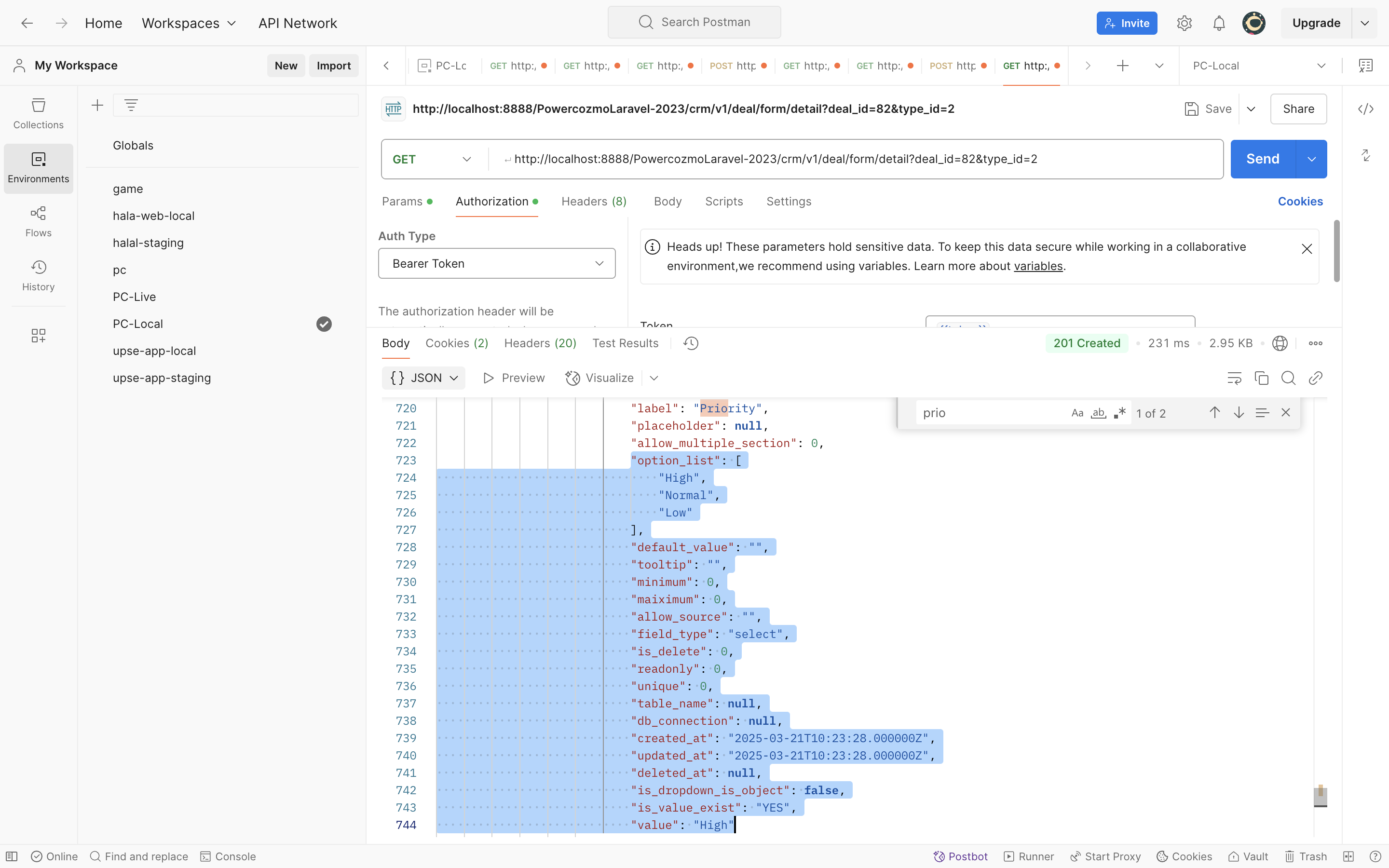Copy response body with the copy icon
Screen dimensions: 1389x868
(x=1261, y=378)
